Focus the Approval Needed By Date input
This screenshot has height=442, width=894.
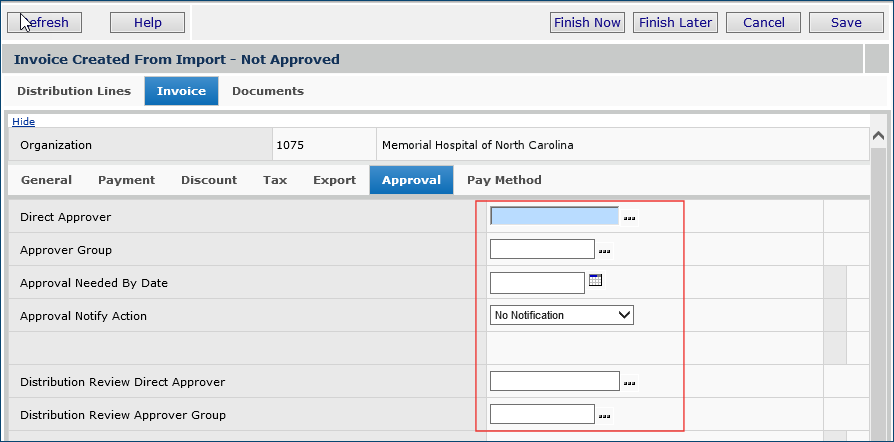click(537, 283)
